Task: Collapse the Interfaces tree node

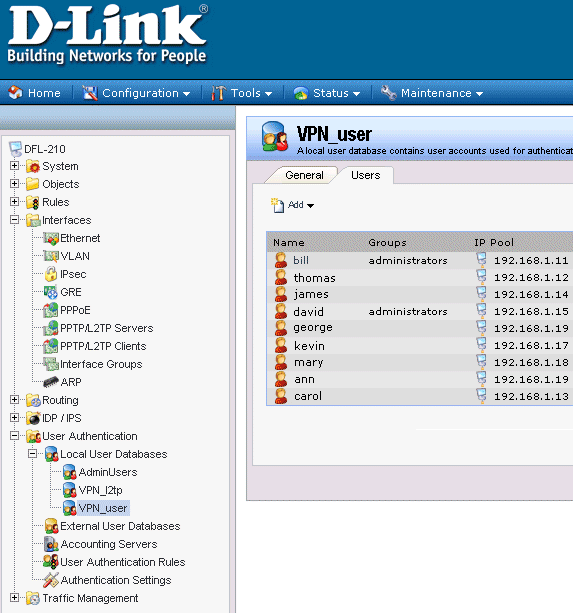Action: 14,220
